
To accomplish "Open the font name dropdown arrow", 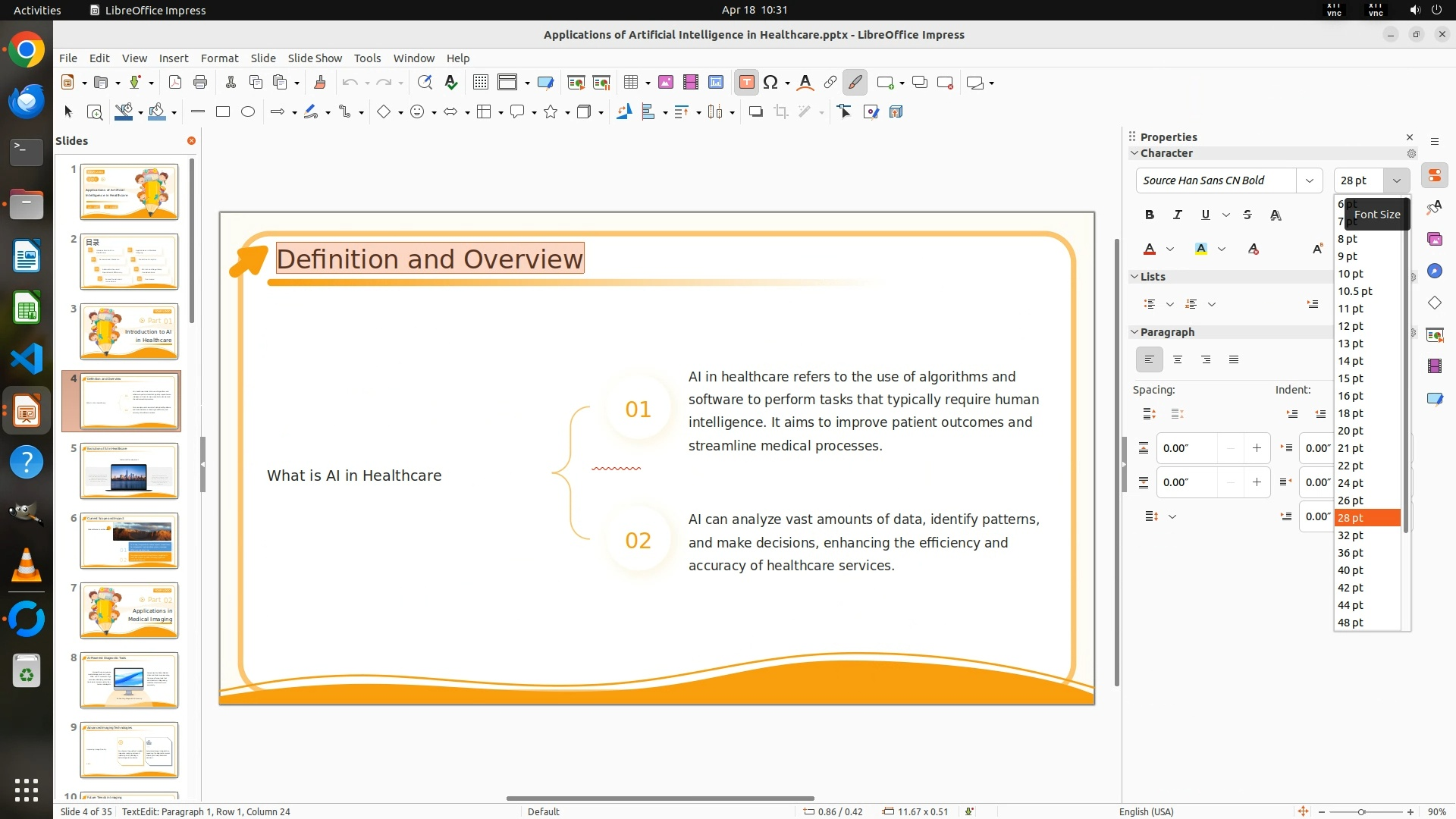I will [x=1309, y=180].
